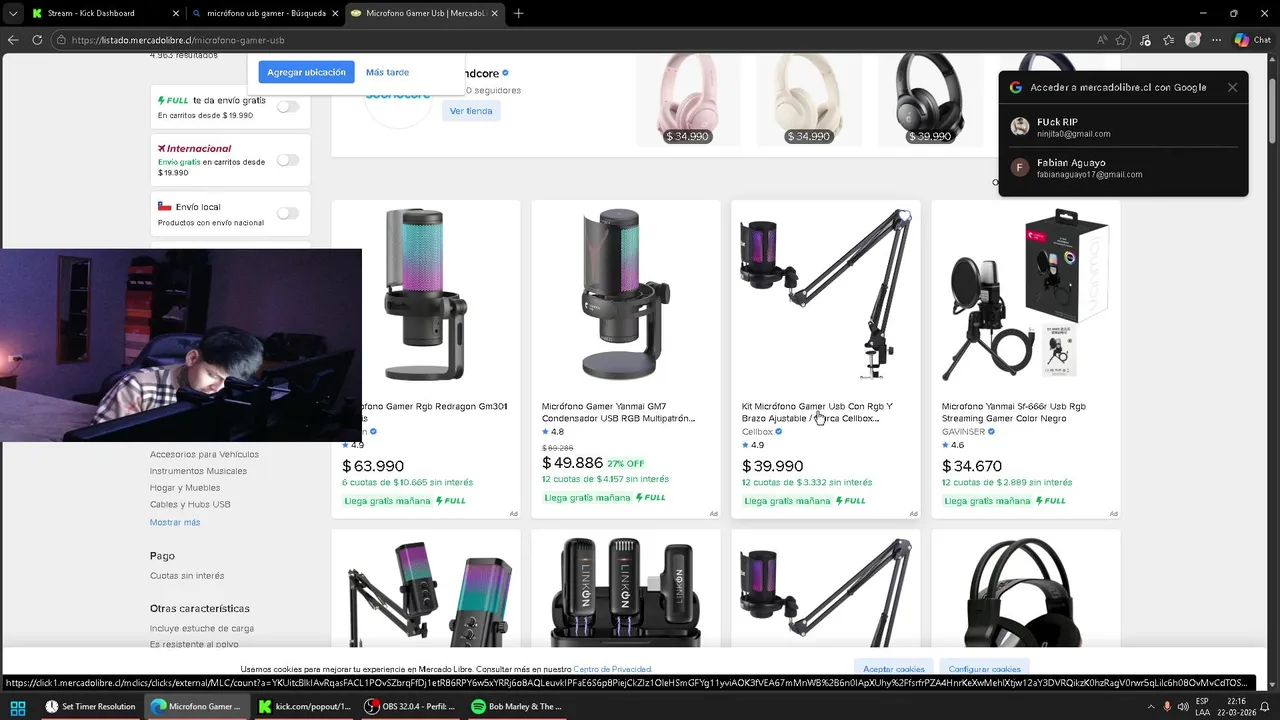Screen dimensions: 1280x720
Task: Open Microfono Yanmai Sf-666r product title
Action: pyautogui.click(x=1013, y=412)
